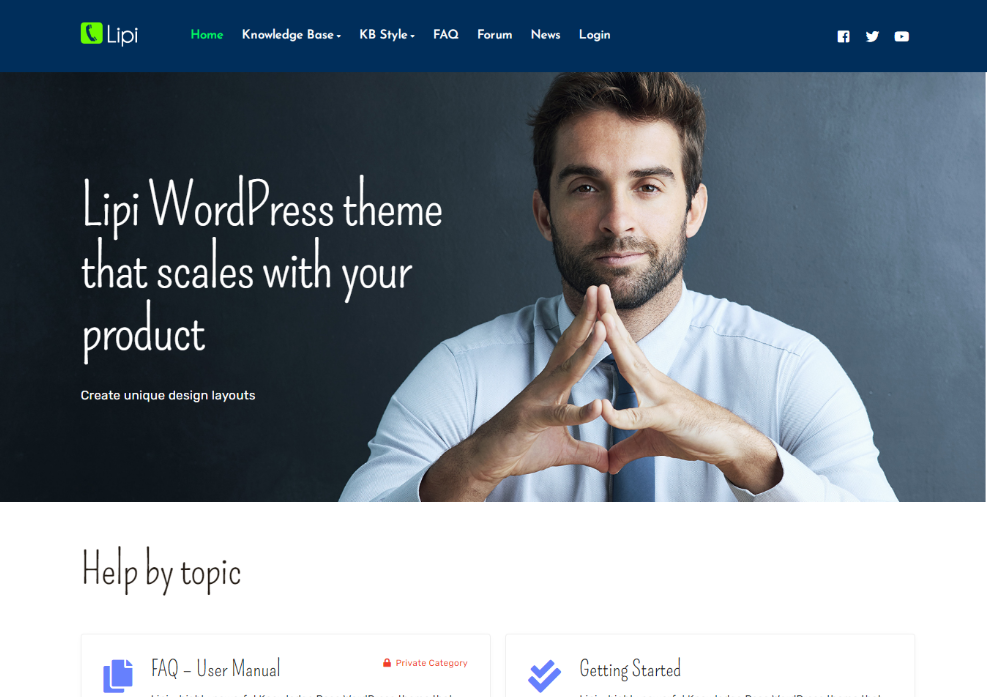Click the FAQ User Manual documents icon
This screenshot has width=987, height=697.
click(x=118, y=675)
